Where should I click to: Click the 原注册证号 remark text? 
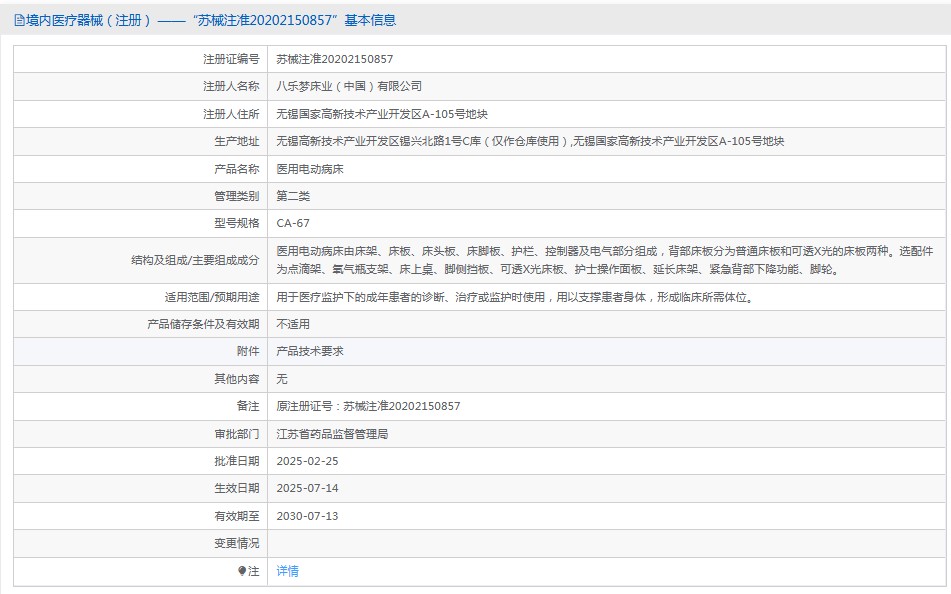pos(368,406)
